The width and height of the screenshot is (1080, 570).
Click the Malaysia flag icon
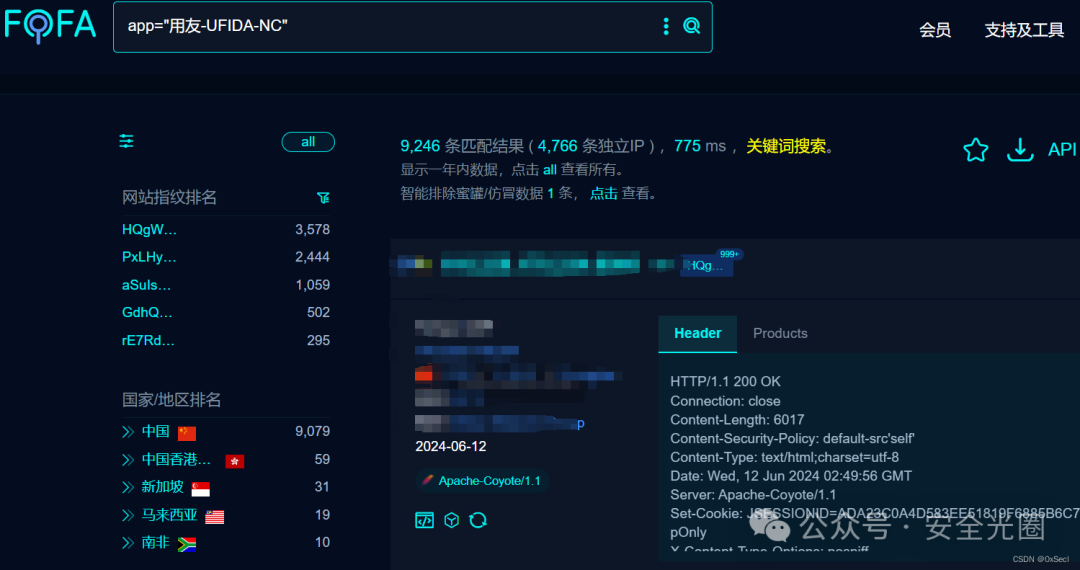click(x=214, y=516)
